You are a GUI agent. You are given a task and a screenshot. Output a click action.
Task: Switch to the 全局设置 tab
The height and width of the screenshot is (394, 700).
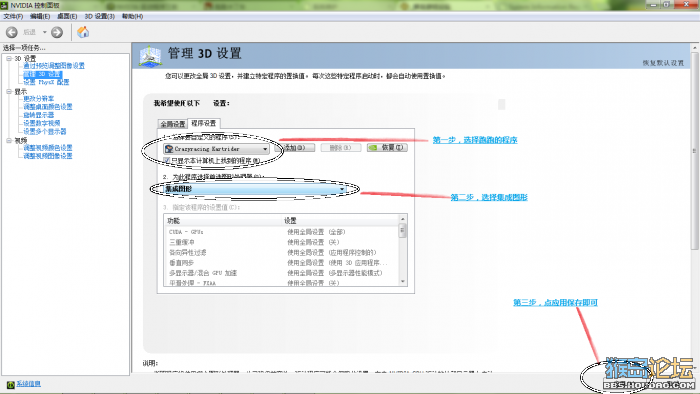pos(173,124)
